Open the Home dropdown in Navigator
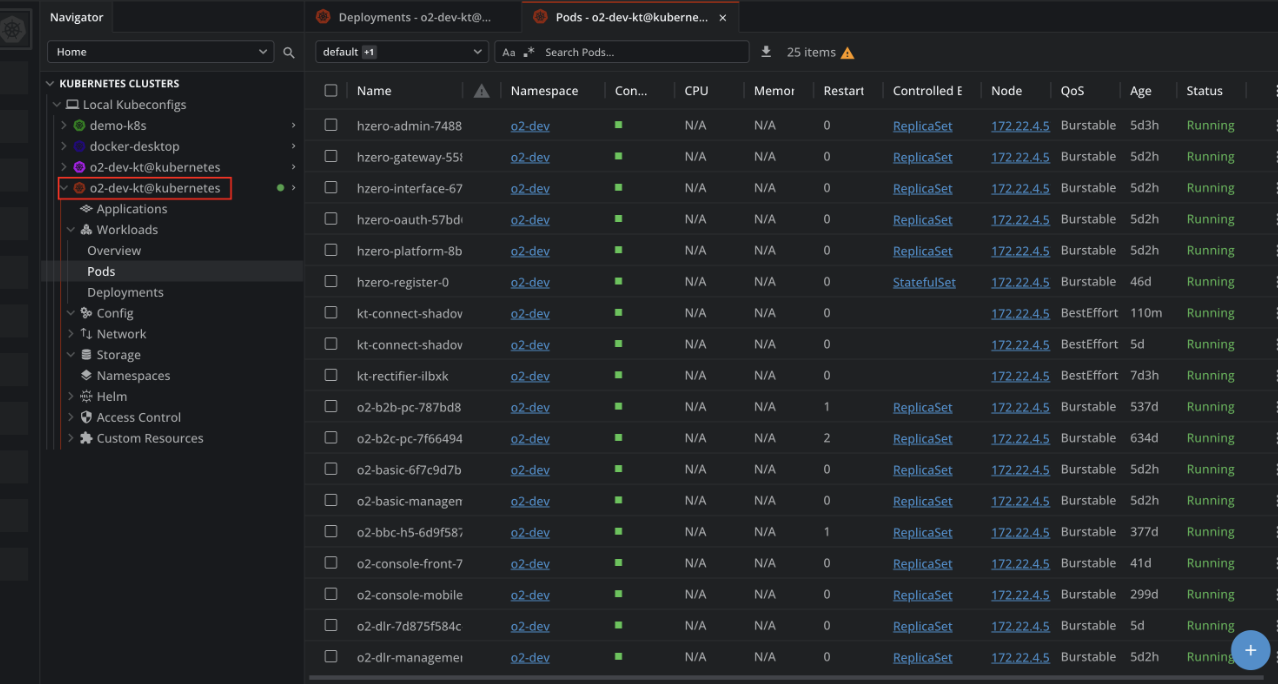The height and width of the screenshot is (684, 1278). click(x=160, y=52)
